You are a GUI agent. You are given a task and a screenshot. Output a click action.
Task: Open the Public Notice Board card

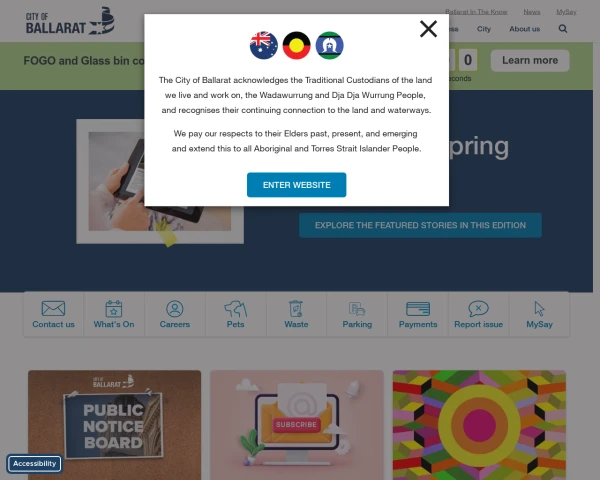click(114, 425)
